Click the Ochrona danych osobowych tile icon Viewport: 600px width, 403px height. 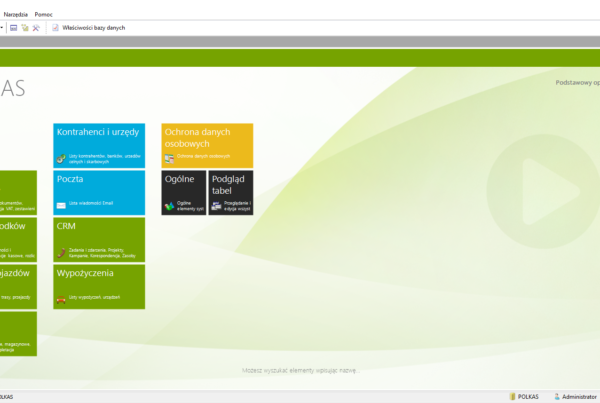point(169,158)
